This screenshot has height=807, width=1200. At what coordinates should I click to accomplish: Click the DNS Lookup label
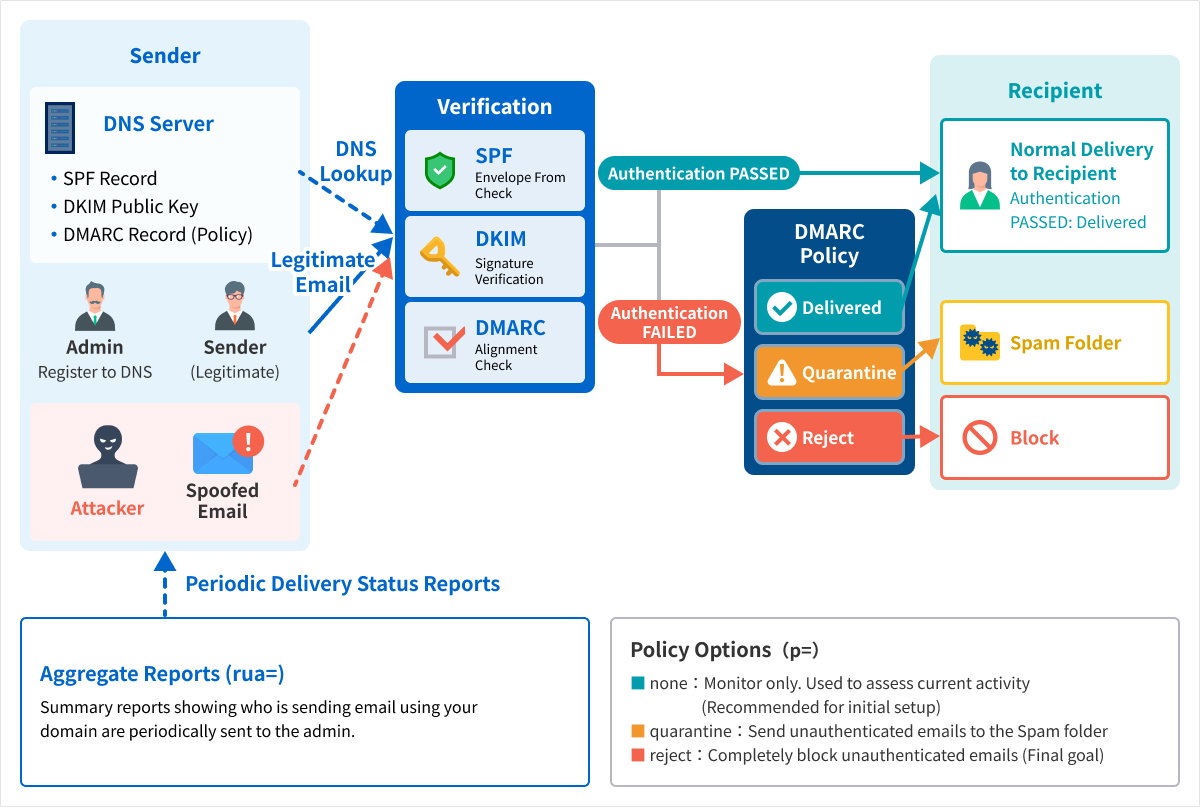tap(356, 161)
